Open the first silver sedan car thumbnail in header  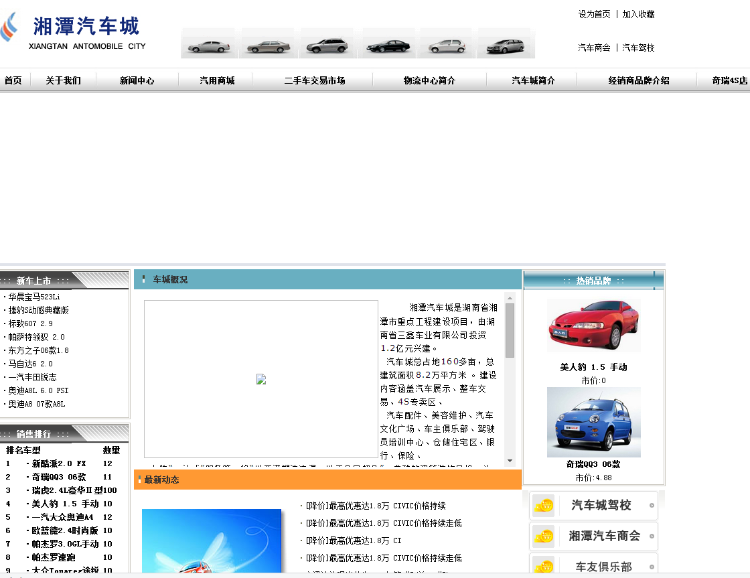209,46
